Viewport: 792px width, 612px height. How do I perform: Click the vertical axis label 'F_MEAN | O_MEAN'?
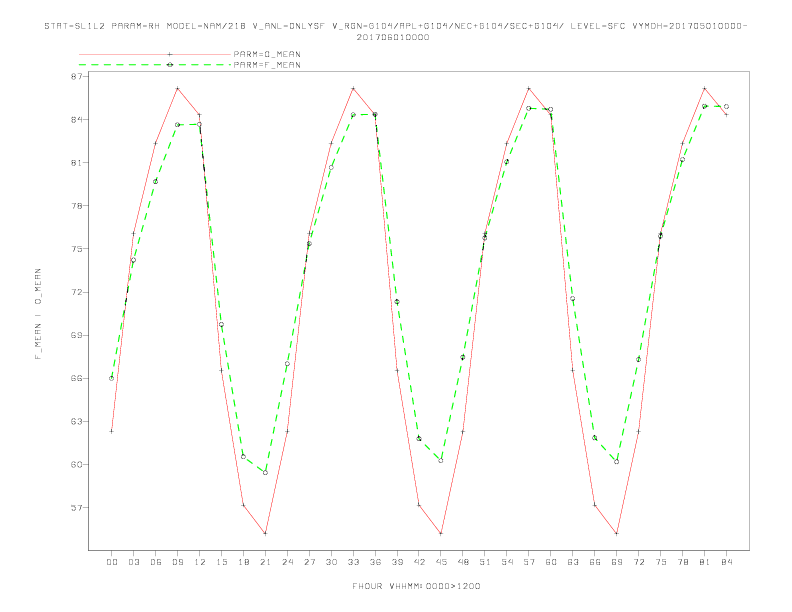tap(38, 314)
